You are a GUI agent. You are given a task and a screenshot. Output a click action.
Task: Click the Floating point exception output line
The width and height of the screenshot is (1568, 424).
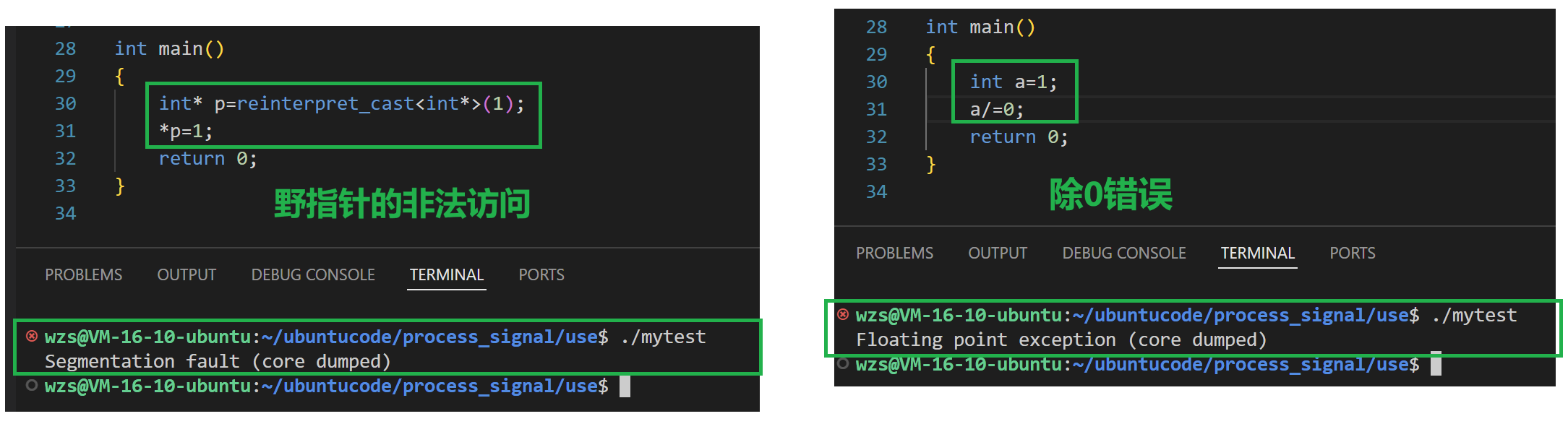point(1061,339)
